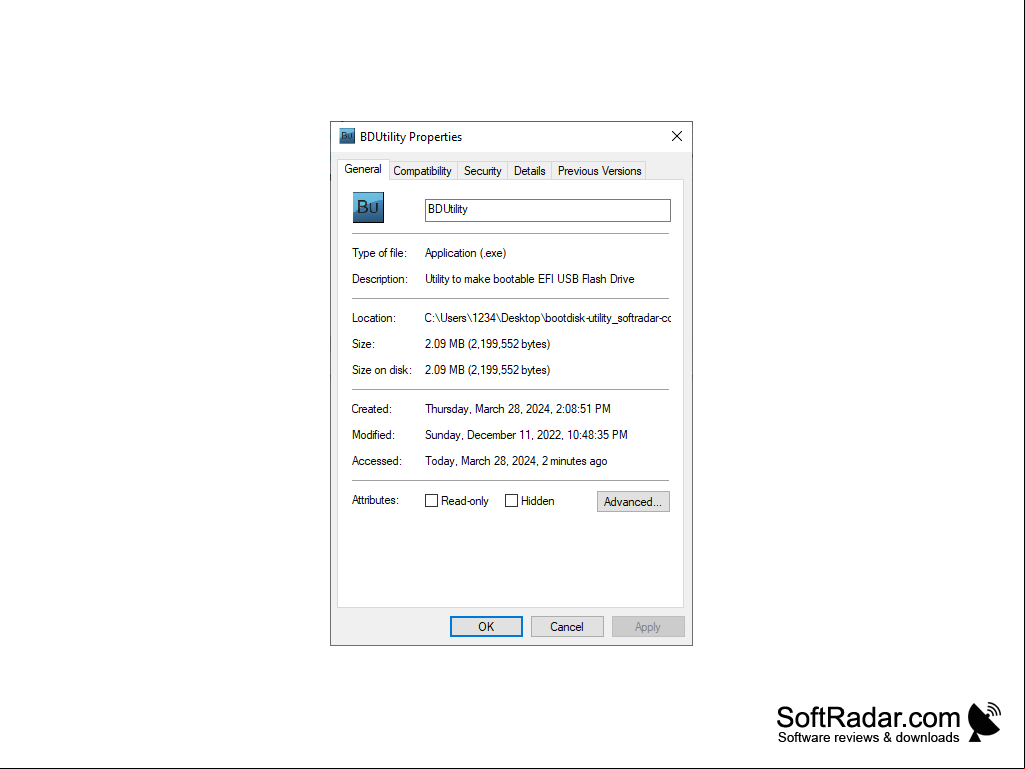Click the Modified date Sunday, December 11, 2022
The height and width of the screenshot is (769, 1025).
[x=526, y=435]
